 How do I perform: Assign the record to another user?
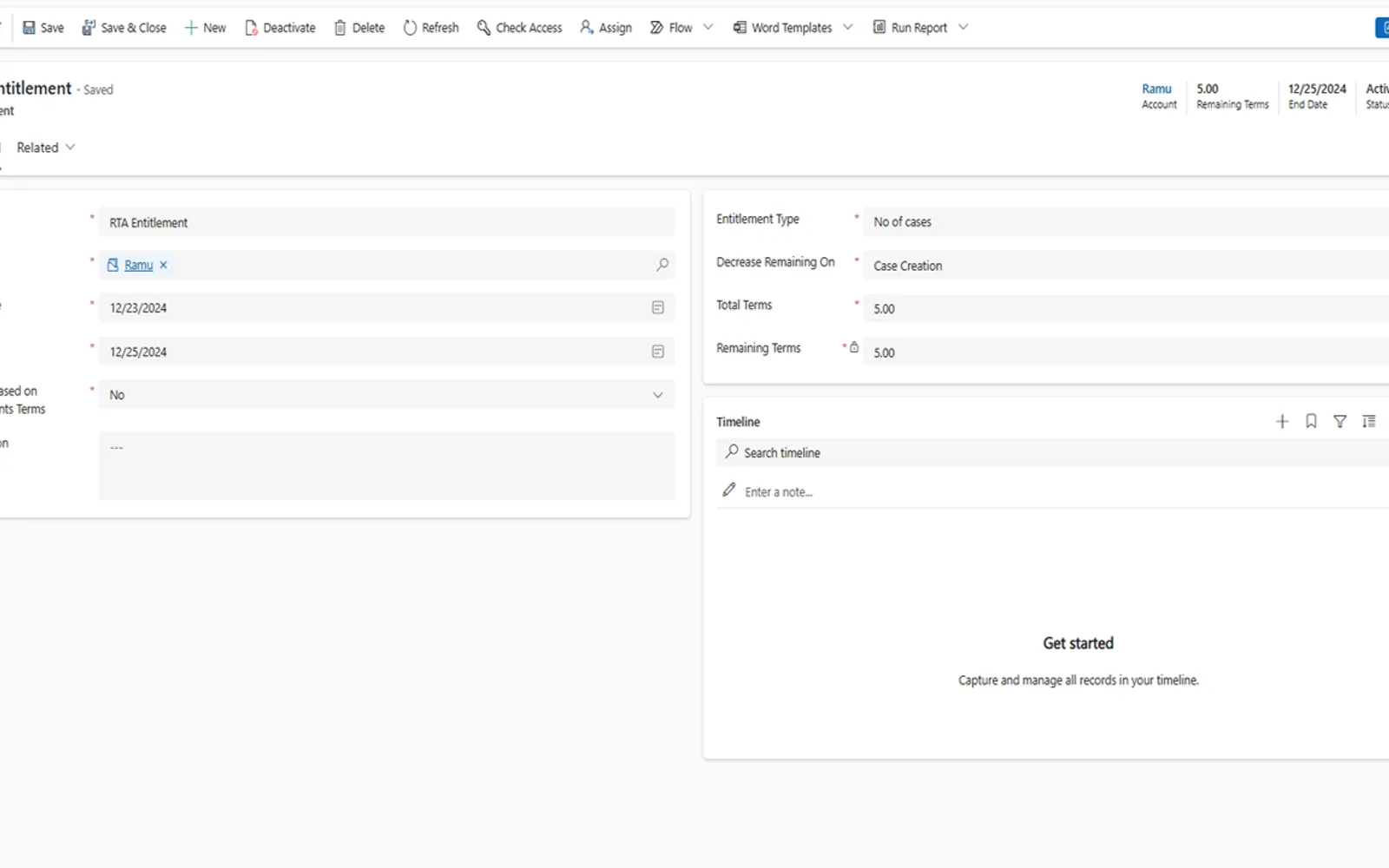[x=606, y=28]
